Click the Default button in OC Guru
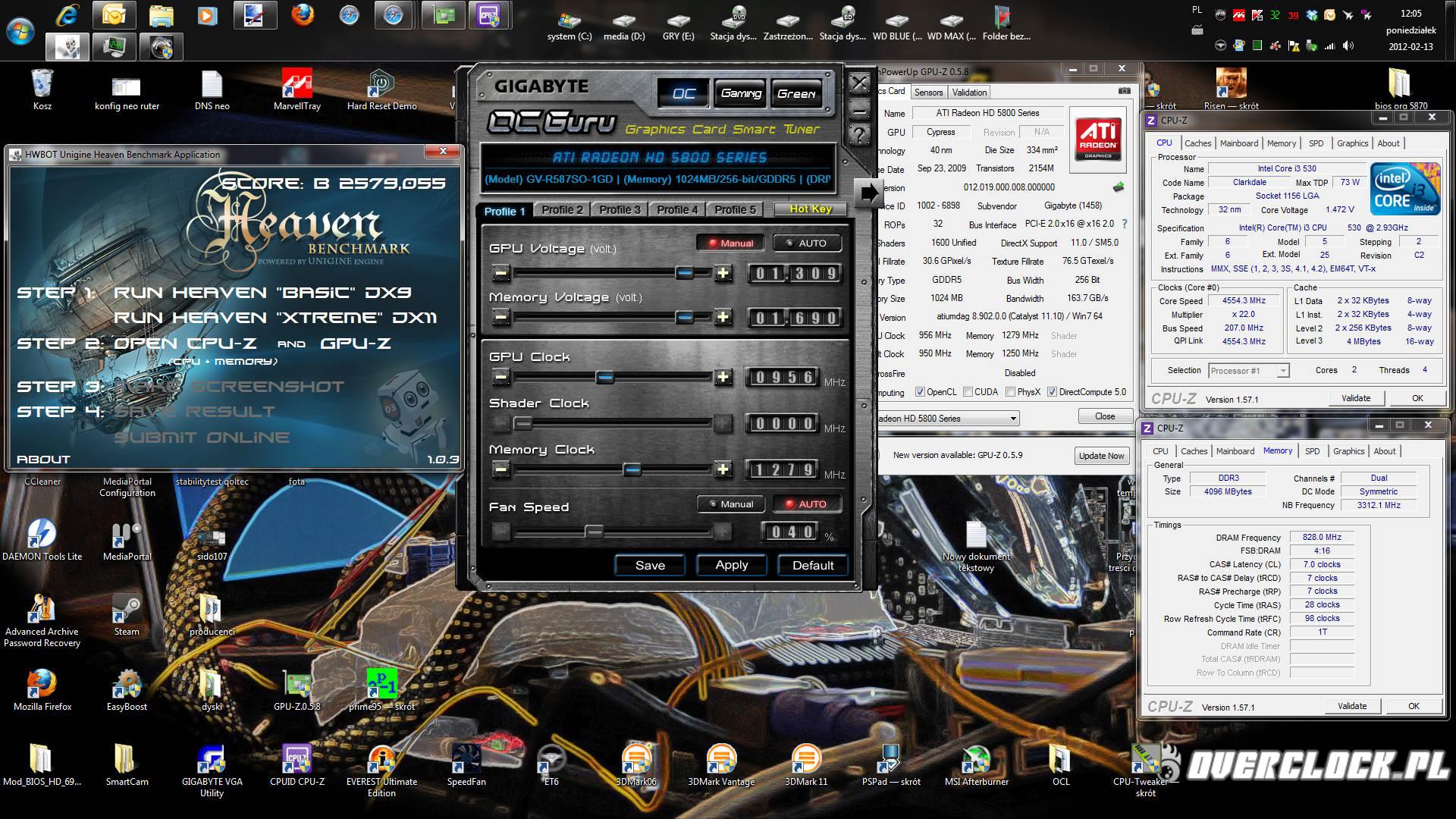The width and height of the screenshot is (1456, 819). pyautogui.click(x=812, y=565)
